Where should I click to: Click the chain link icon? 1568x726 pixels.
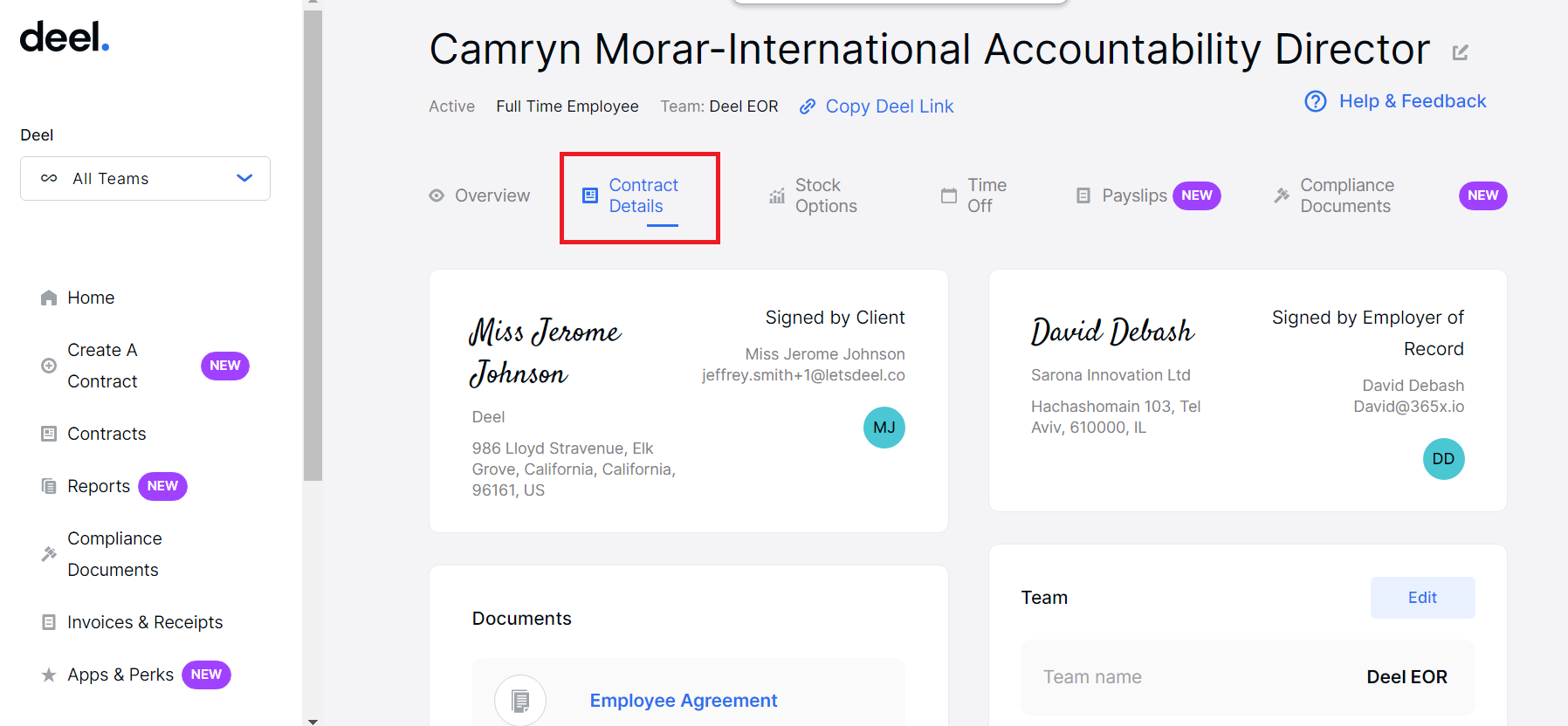(808, 106)
